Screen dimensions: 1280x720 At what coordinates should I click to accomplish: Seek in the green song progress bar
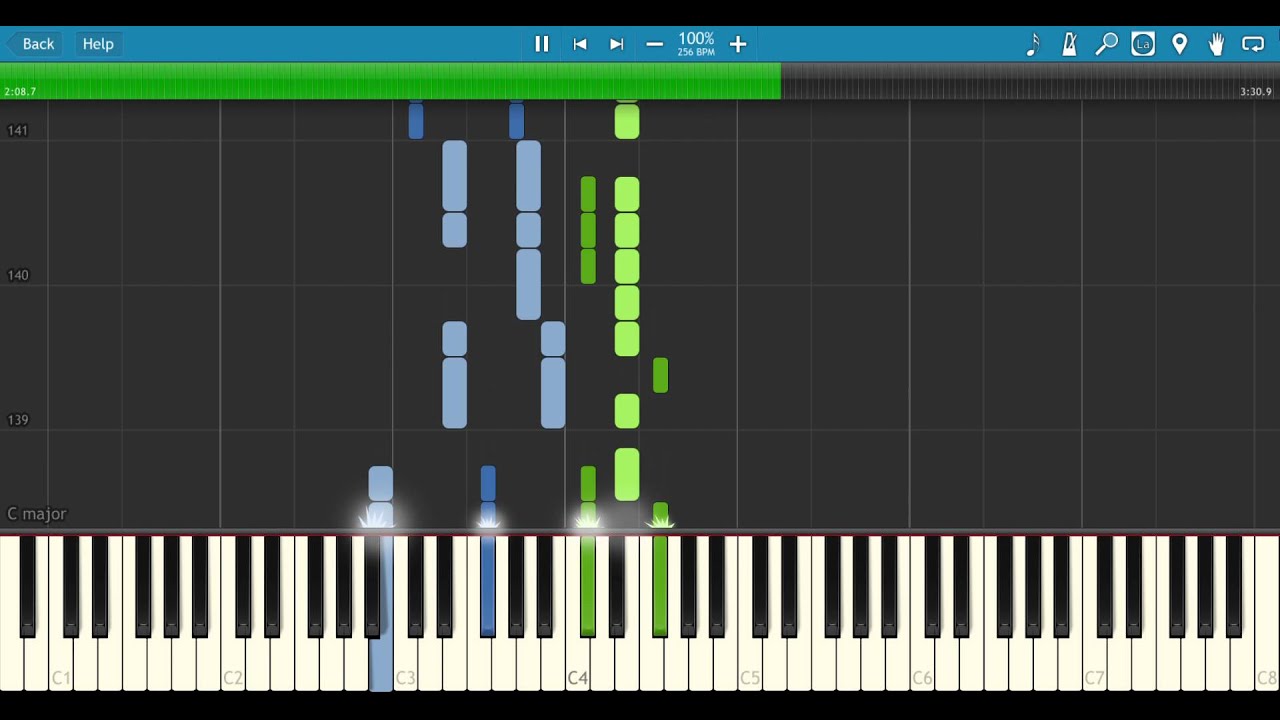(x=390, y=80)
